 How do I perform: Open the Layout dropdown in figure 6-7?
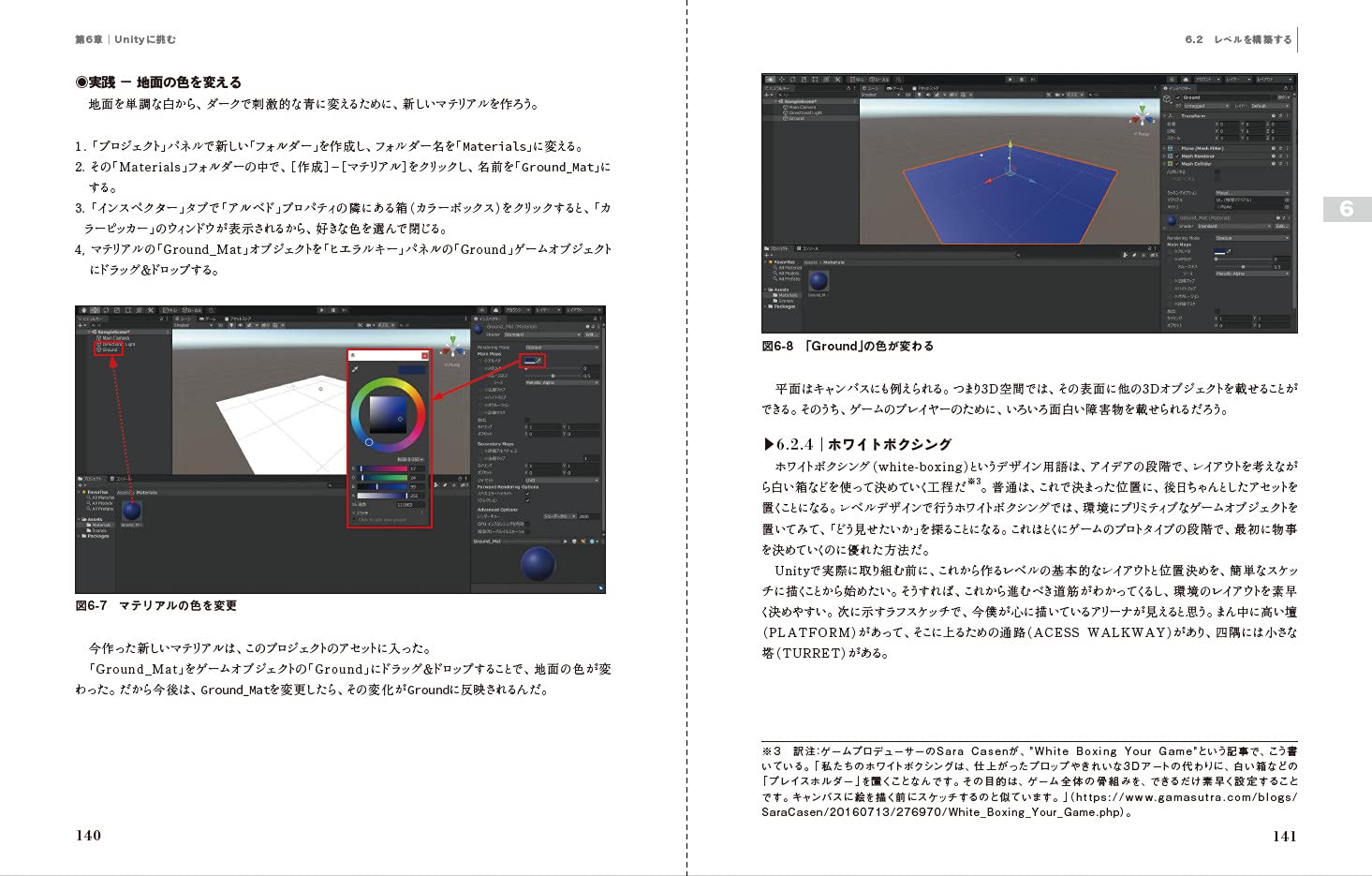point(583,310)
